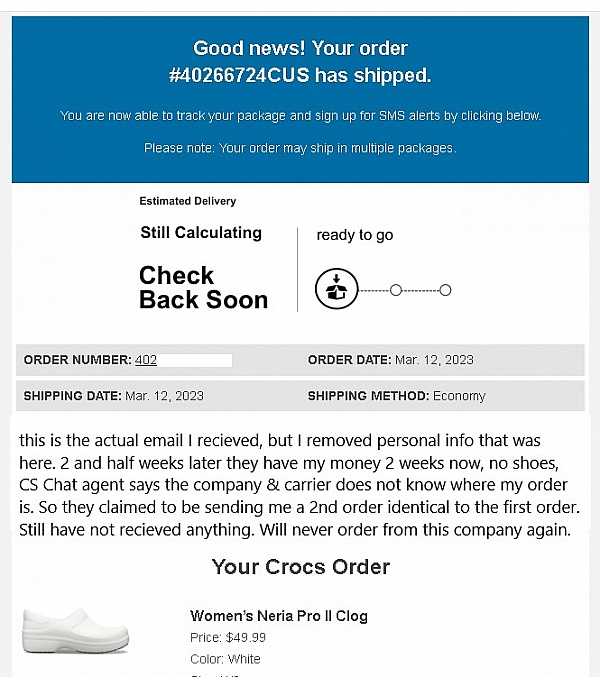Screen dimensions: 600x677
Task: Click the Economy shipping method value
Action: click(459, 396)
